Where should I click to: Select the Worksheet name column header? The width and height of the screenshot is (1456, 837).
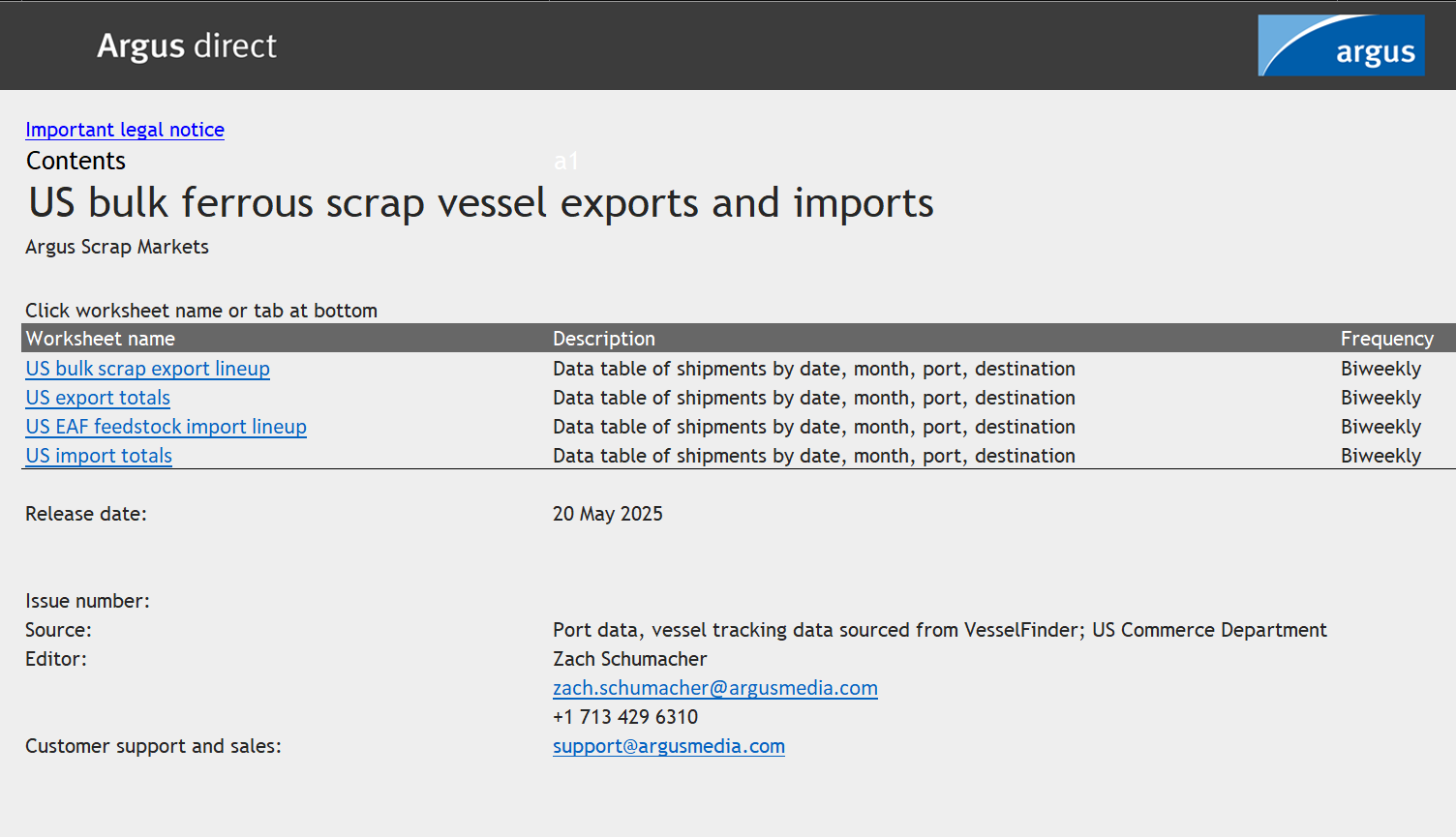[101, 339]
